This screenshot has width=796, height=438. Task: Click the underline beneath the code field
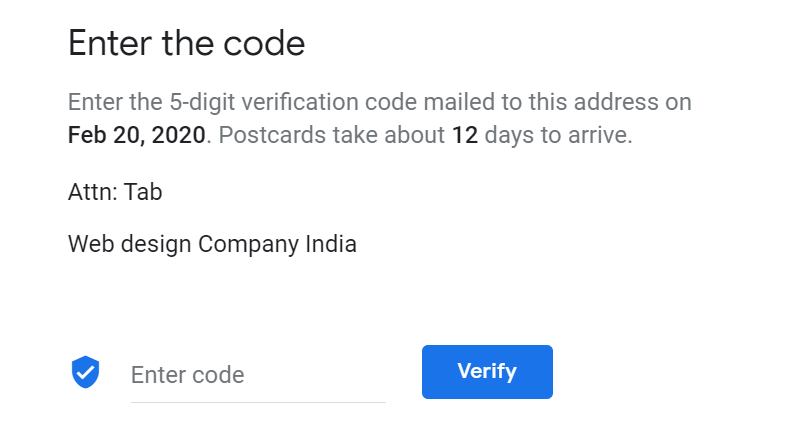coord(258,402)
